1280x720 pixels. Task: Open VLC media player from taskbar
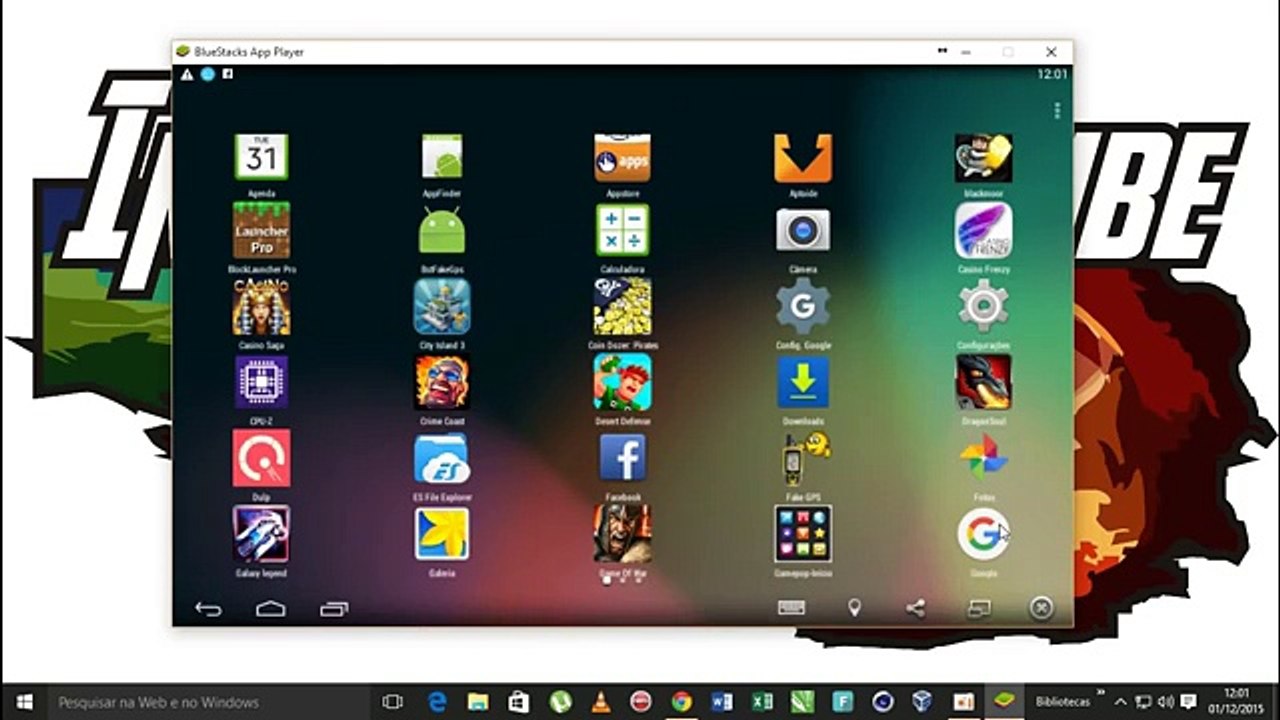pos(600,702)
